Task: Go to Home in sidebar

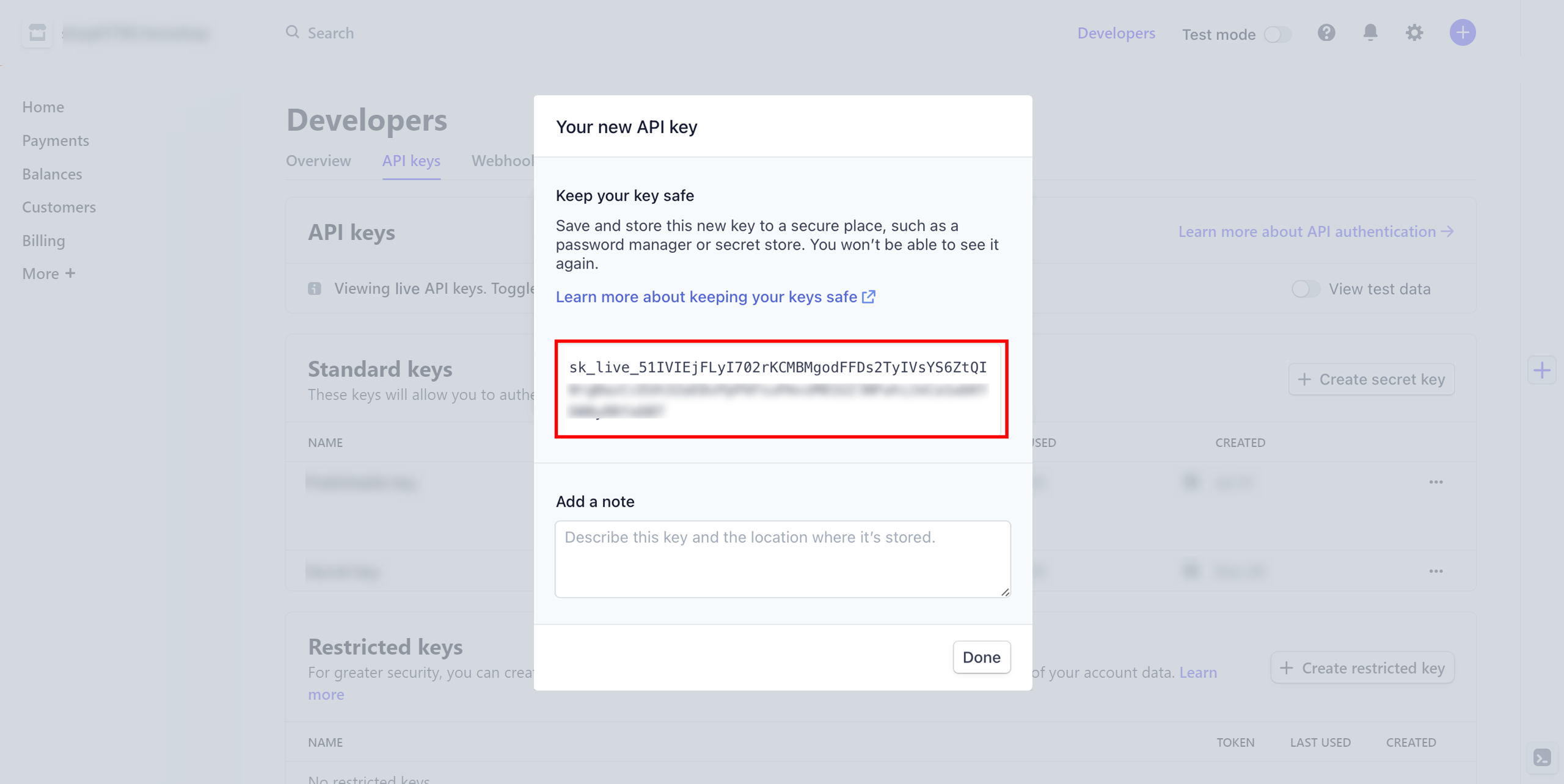Action: pyautogui.click(x=43, y=107)
